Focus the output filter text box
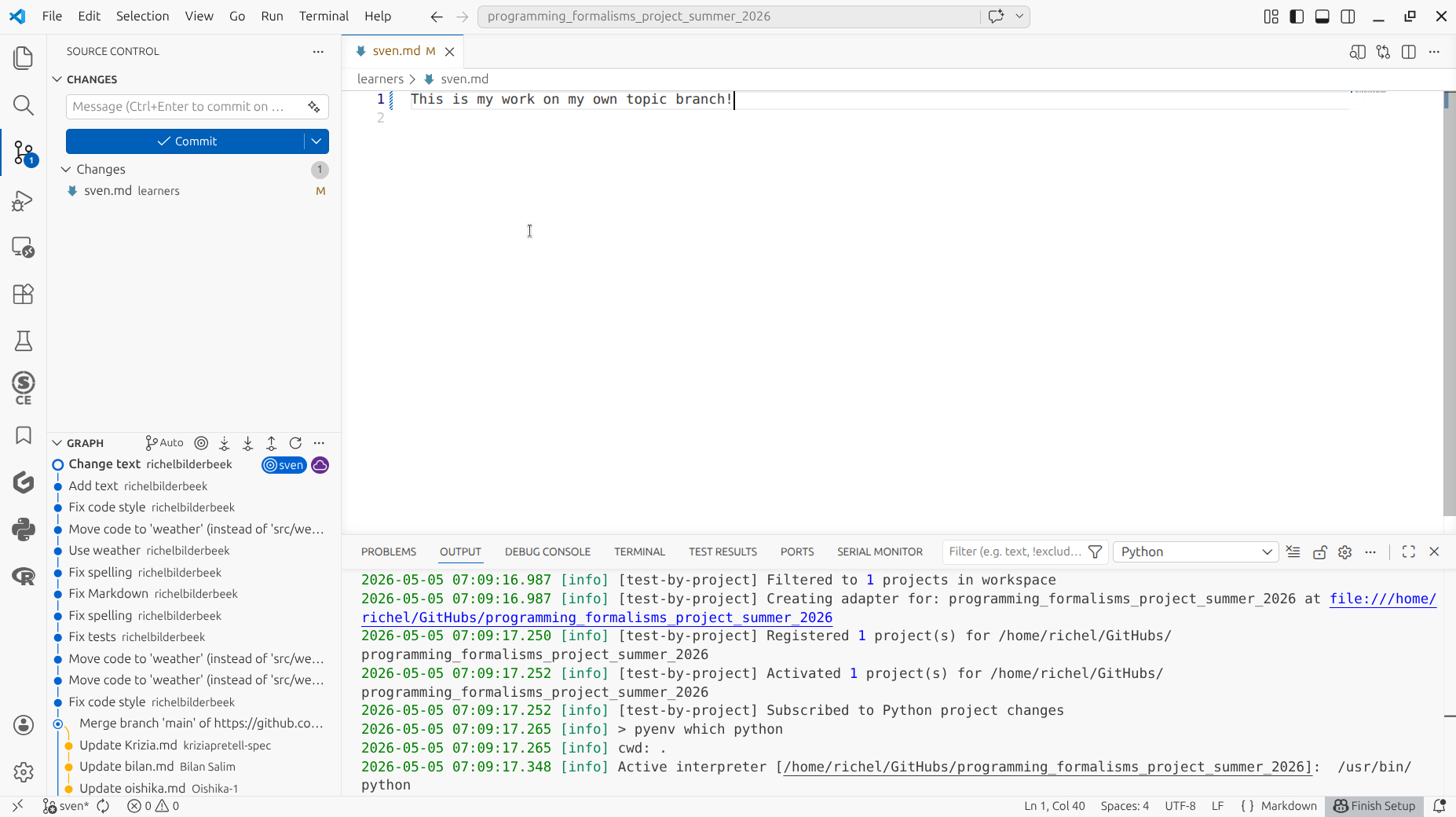This screenshot has width=1456, height=817. 1015,551
